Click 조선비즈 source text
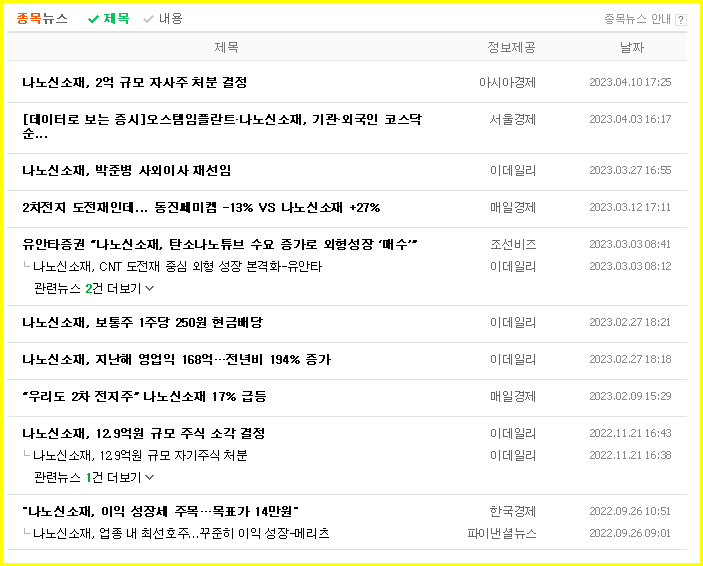This screenshot has width=703, height=566. [513, 244]
